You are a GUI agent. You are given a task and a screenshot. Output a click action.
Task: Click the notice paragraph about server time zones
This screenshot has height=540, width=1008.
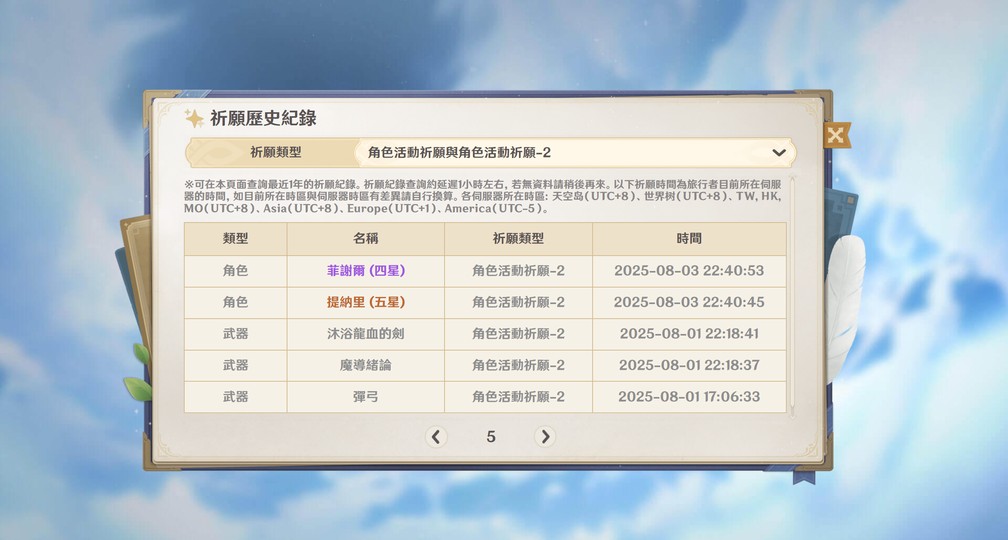coord(483,196)
